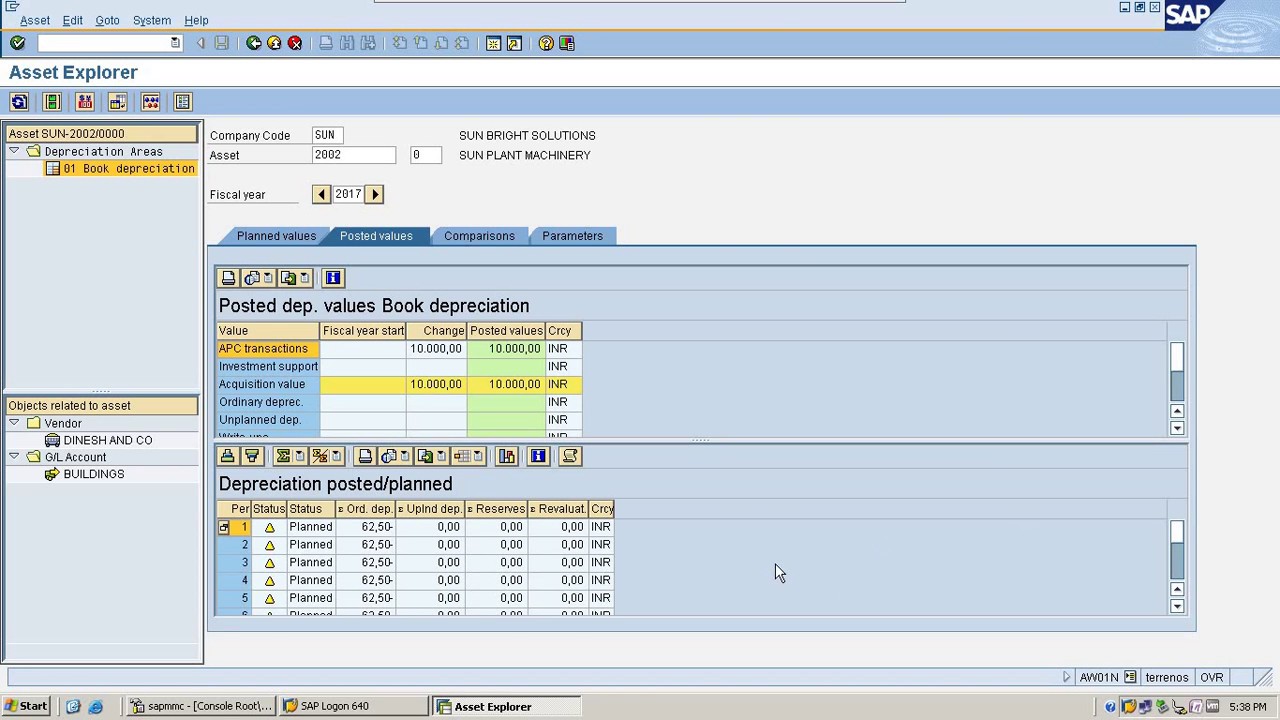Click the Generate shortcut icon

click(x=514, y=43)
